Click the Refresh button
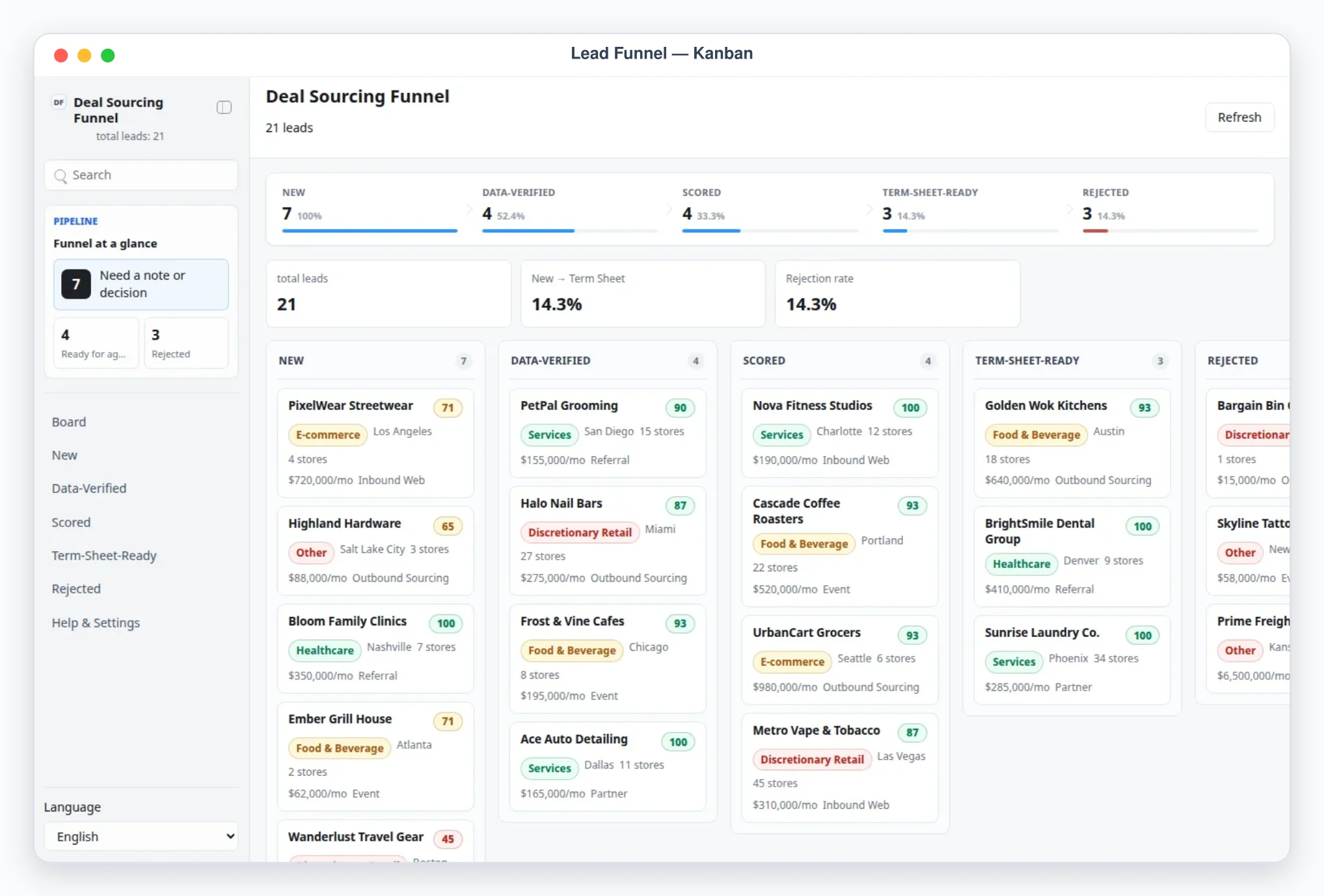The height and width of the screenshot is (896, 1324). coord(1239,117)
